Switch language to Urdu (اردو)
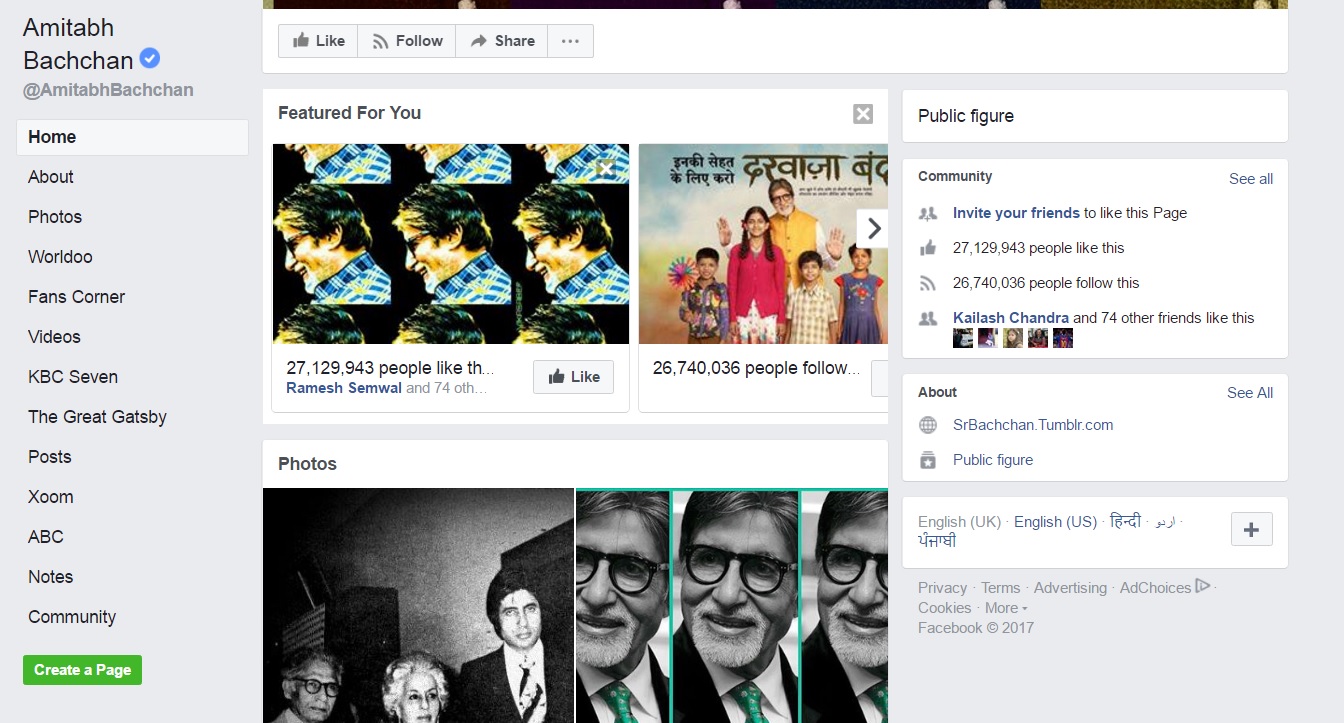This screenshot has width=1344, height=723. pyautogui.click(x=1165, y=522)
